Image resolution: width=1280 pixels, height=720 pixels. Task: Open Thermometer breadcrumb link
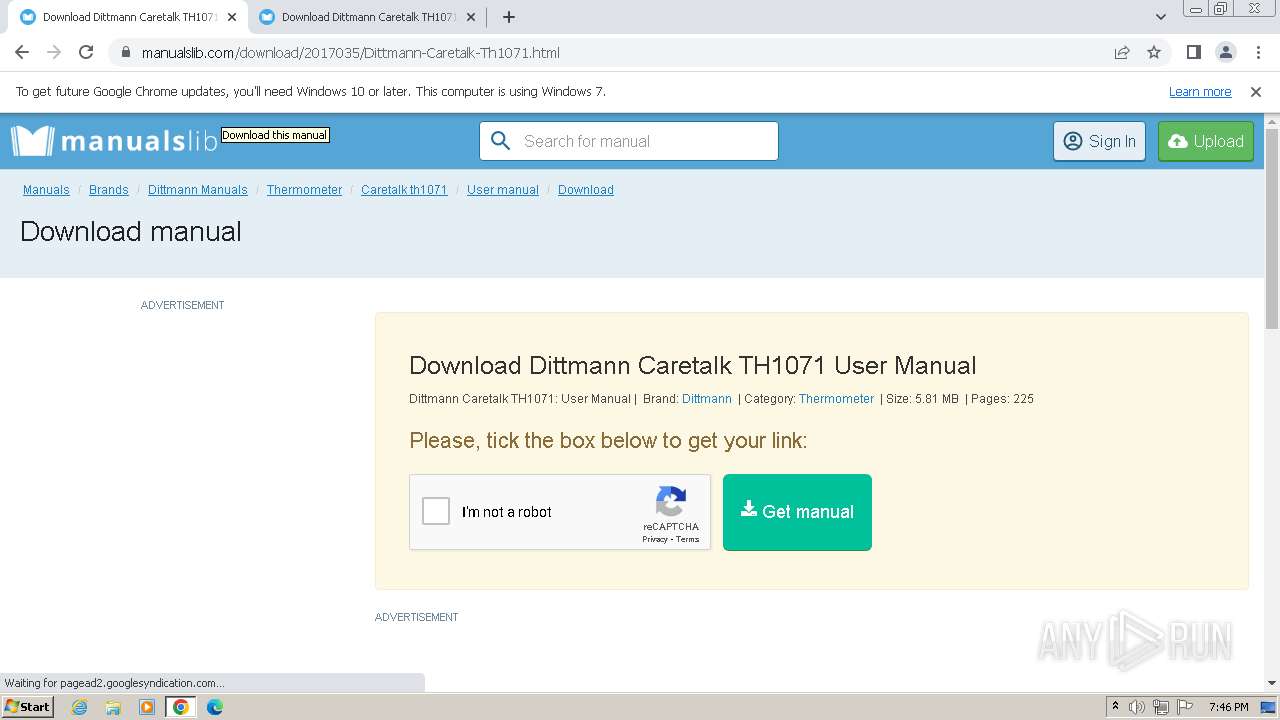pos(304,190)
